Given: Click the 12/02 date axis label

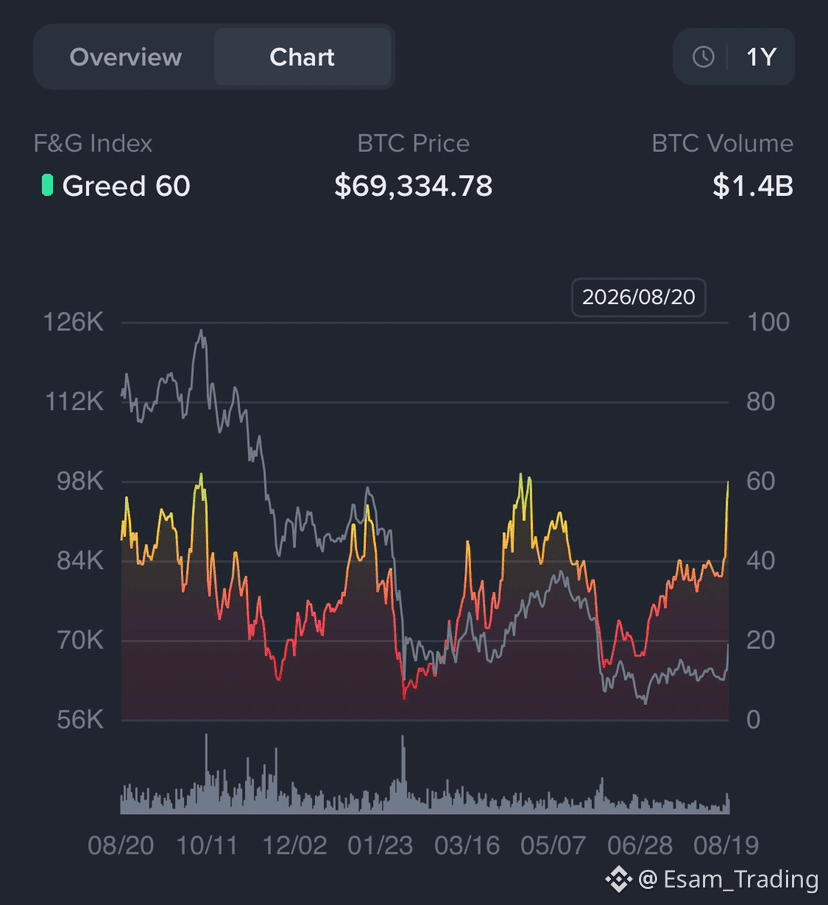Looking at the screenshot, I should [294, 846].
